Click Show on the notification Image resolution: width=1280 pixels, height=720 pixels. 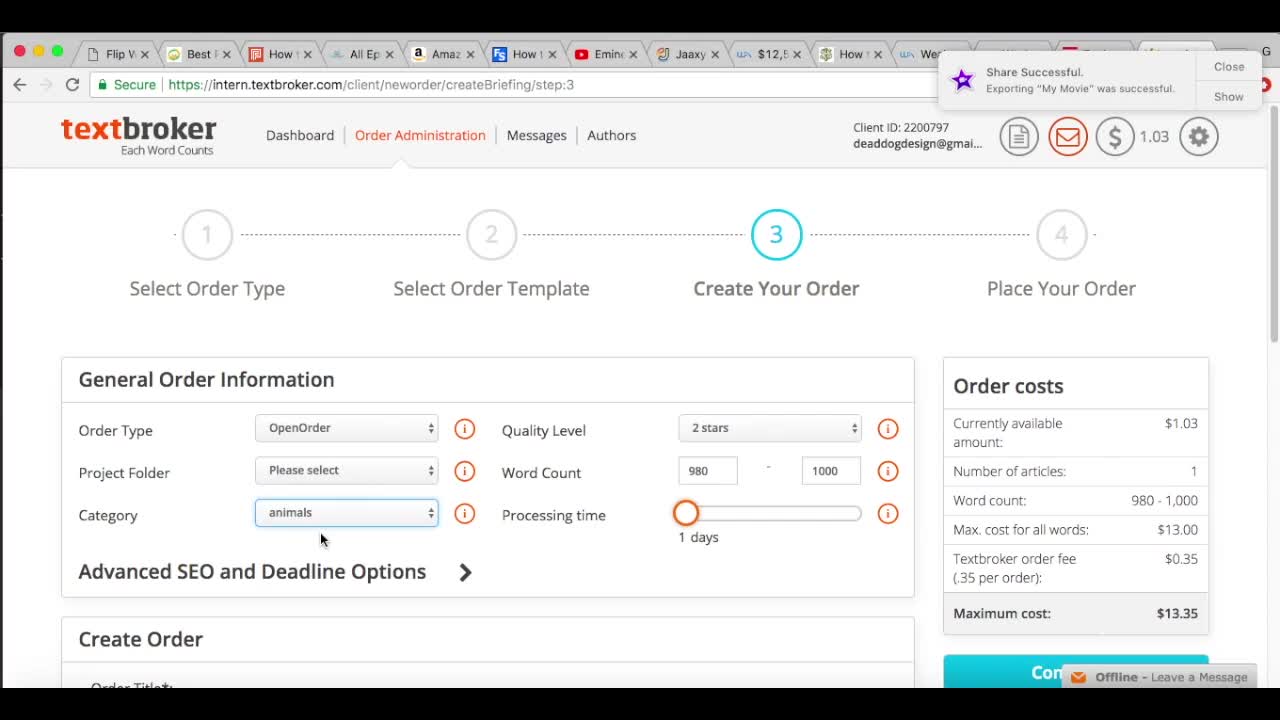click(x=1229, y=97)
